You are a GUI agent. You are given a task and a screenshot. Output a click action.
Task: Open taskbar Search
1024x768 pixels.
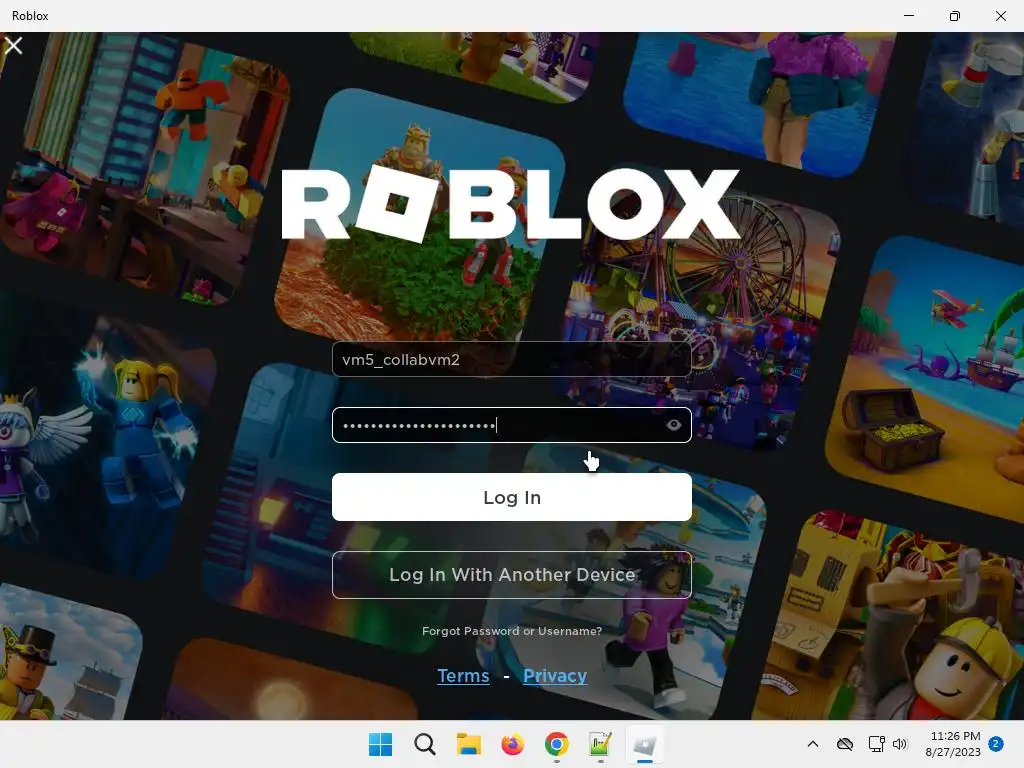tap(424, 744)
